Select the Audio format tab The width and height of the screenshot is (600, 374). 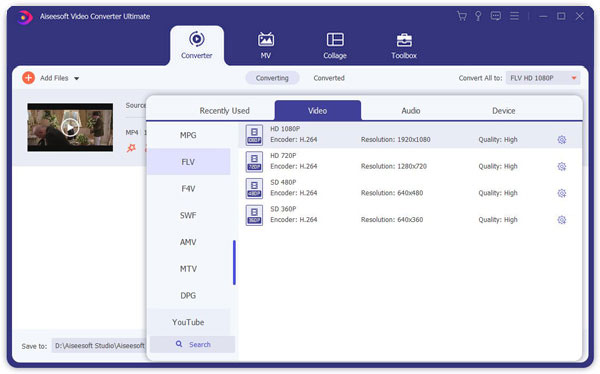pos(411,111)
